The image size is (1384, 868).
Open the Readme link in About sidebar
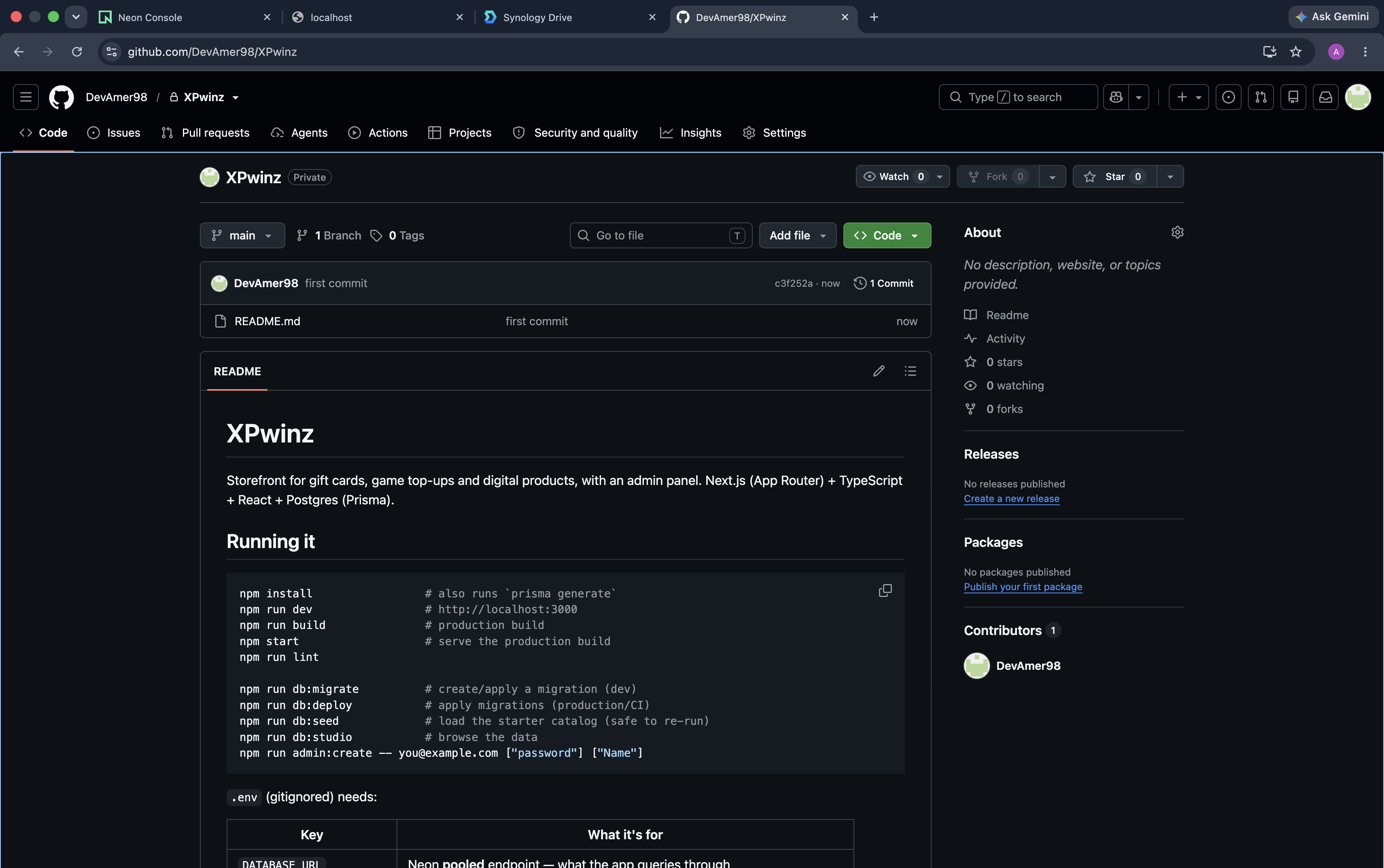click(x=1007, y=315)
